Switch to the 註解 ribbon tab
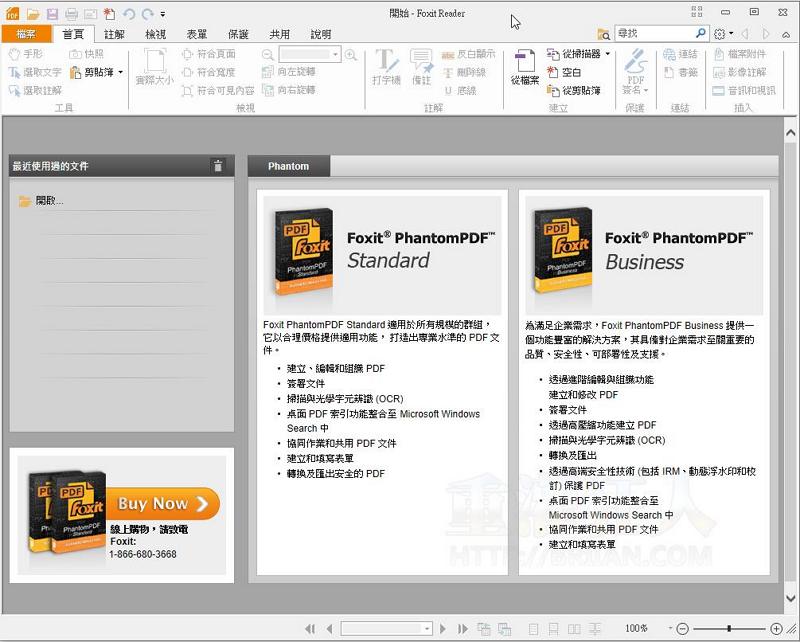 [x=114, y=34]
